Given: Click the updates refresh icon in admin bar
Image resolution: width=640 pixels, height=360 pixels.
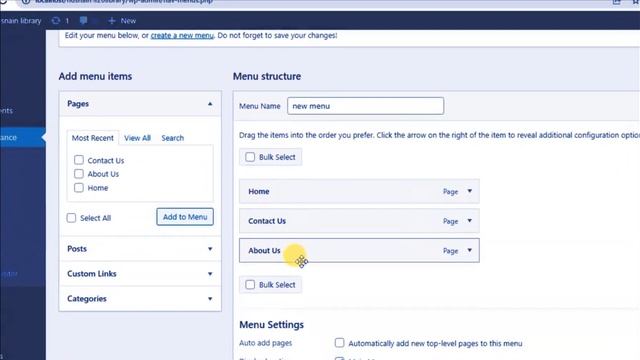Looking at the screenshot, I should point(56,20).
